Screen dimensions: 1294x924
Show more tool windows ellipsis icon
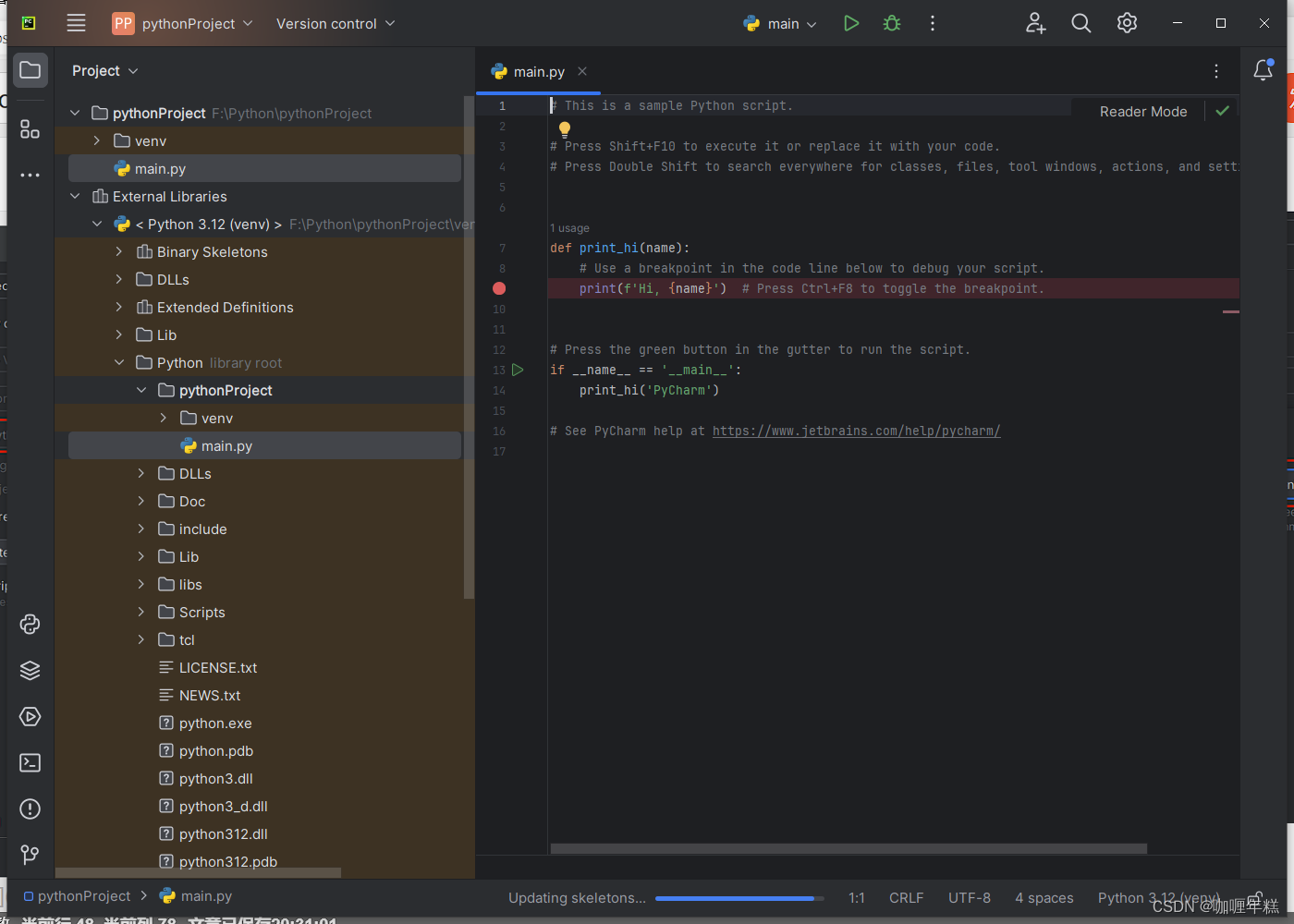pos(31,175)
